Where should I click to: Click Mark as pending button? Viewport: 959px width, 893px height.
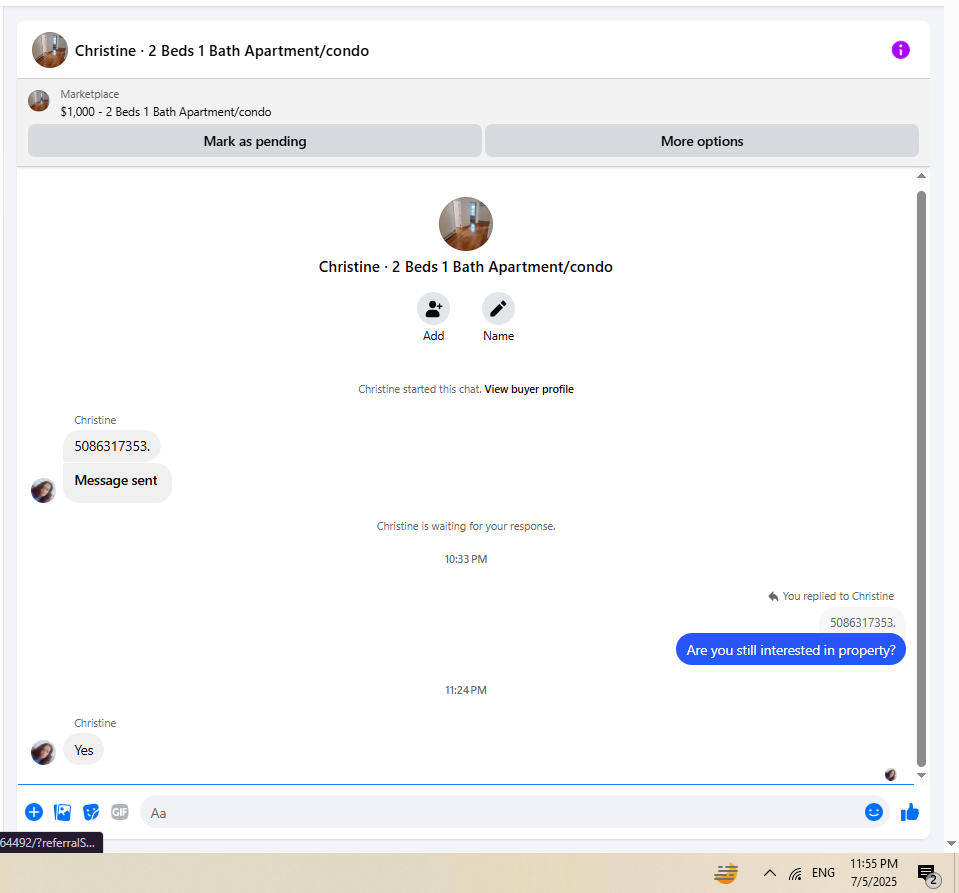click(255, 141)
